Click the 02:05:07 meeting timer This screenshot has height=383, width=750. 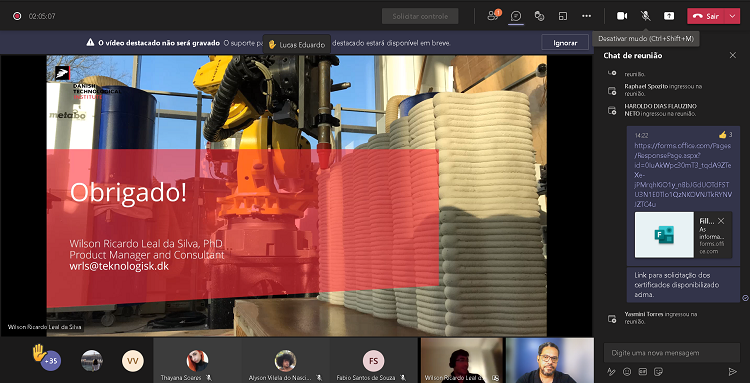tap(42, 16)
